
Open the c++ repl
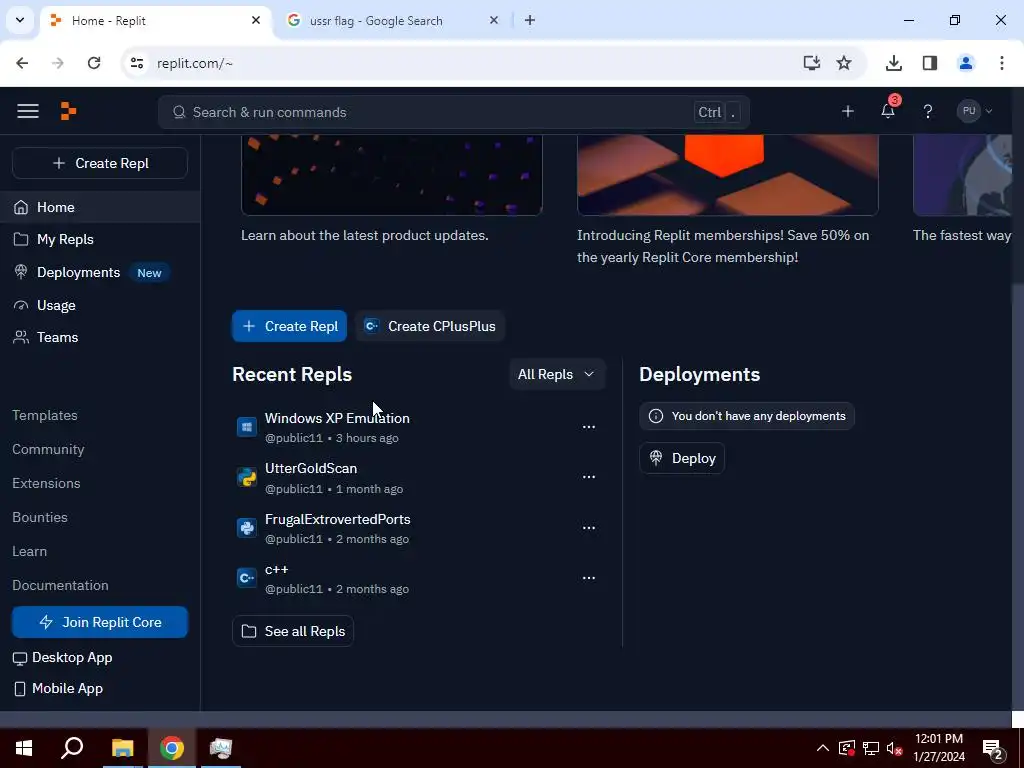pos(276,569)
